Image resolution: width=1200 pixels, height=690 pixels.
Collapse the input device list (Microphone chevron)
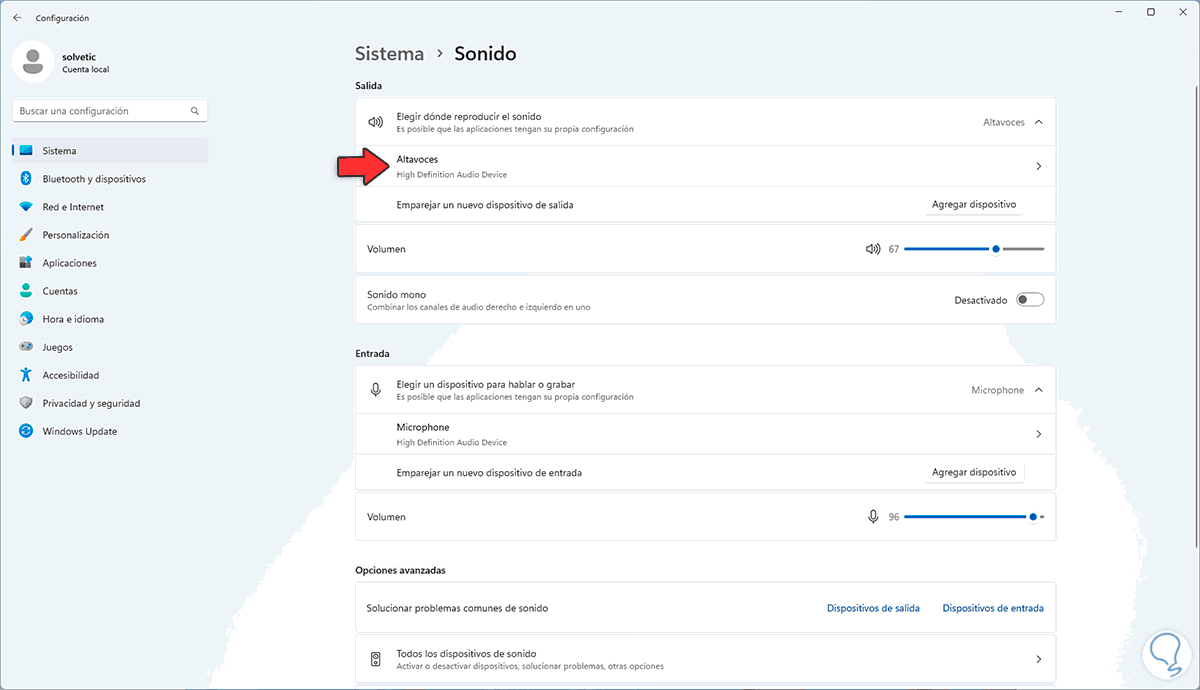click(1038, 390)
